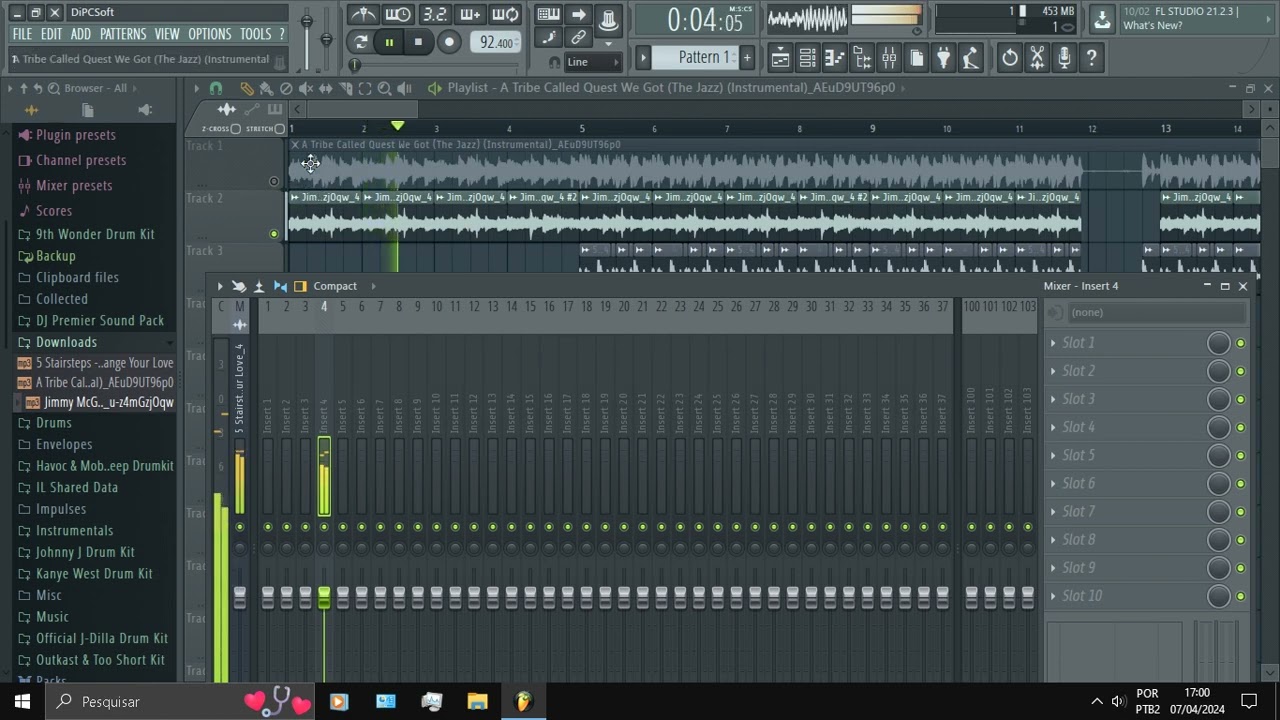Open the FILE menu
The image size is (1280, 720).
22,34
